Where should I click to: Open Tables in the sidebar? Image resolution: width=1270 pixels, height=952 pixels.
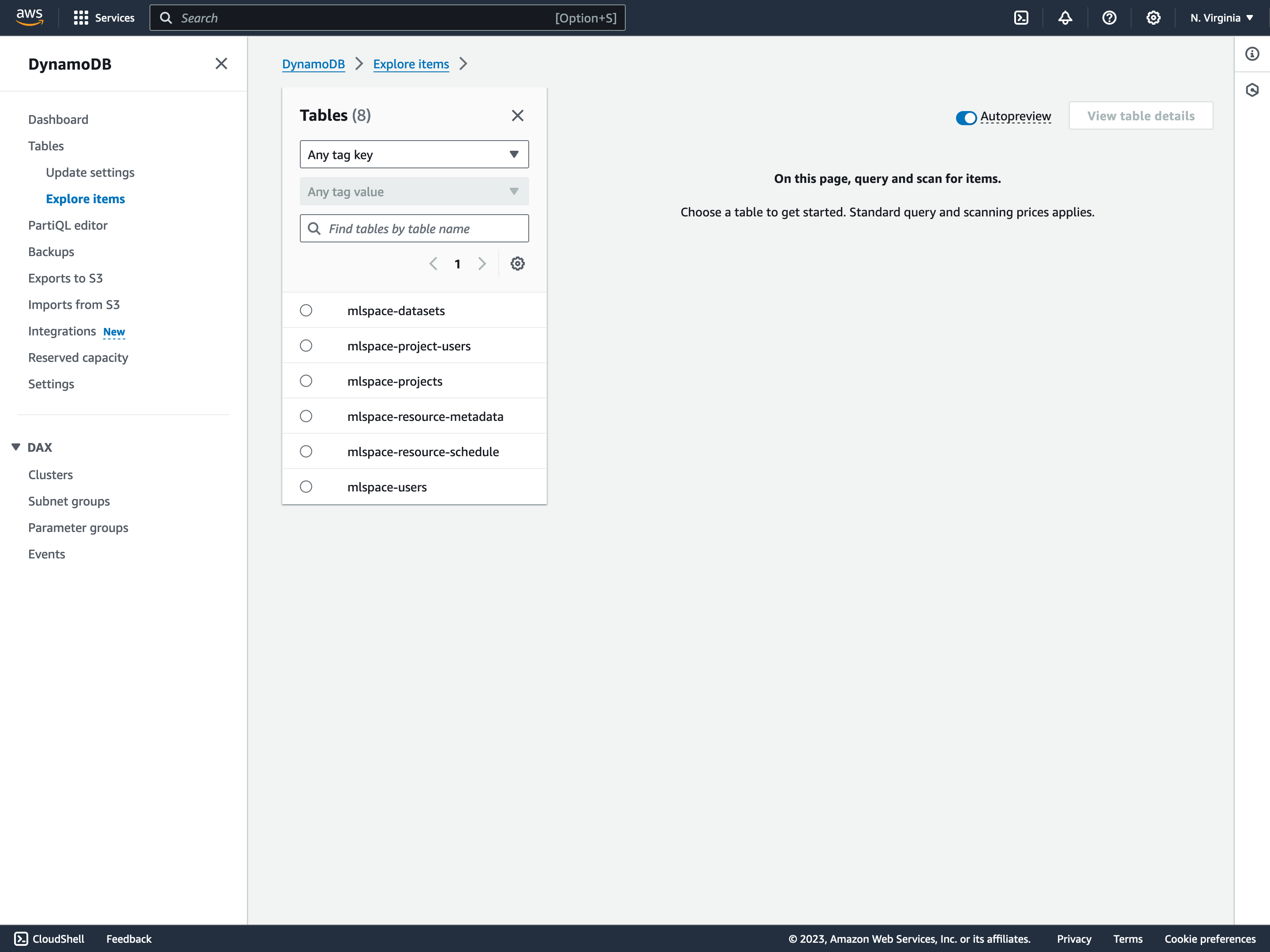[x=46, y=146]
